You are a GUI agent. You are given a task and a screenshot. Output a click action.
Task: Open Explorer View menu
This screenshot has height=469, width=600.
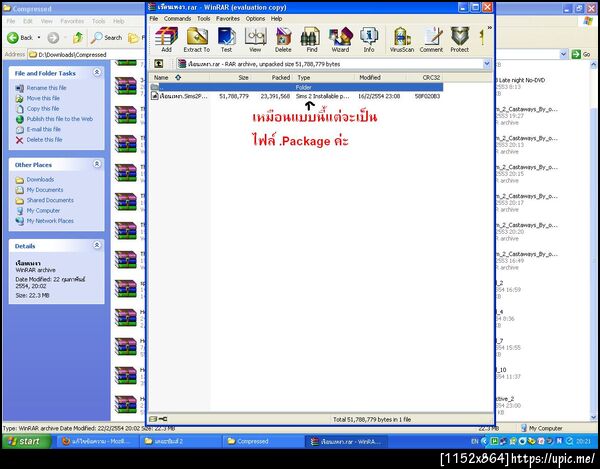point(47,21)
